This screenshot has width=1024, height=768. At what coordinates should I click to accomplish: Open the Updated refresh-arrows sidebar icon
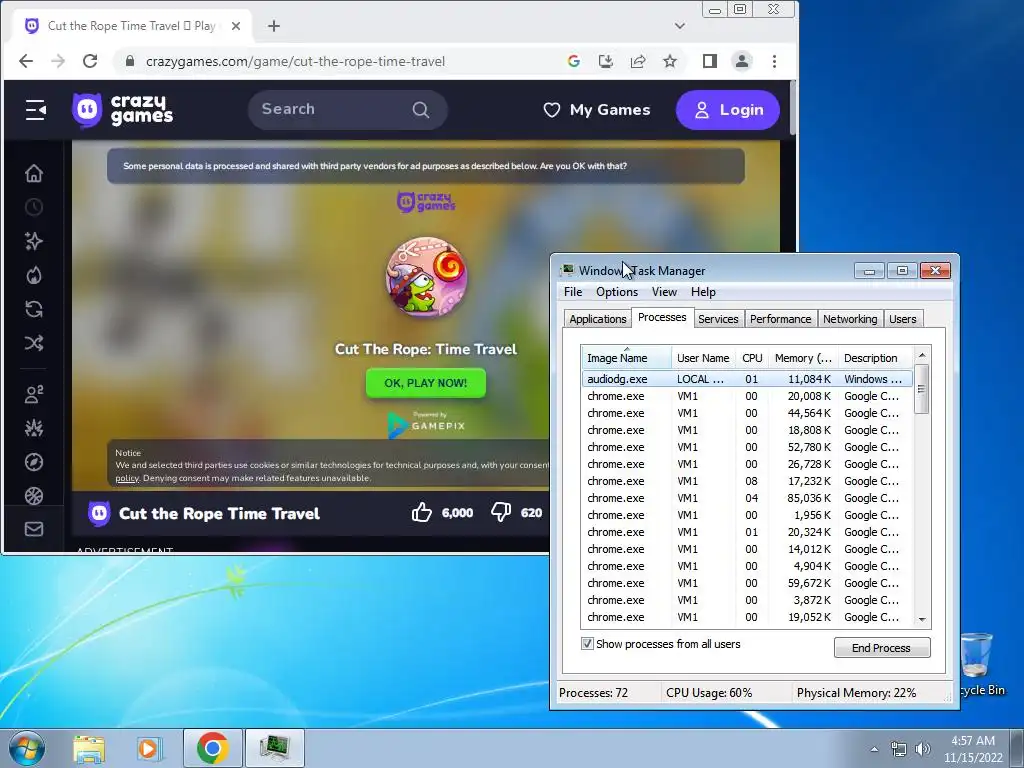pos(34,309)
